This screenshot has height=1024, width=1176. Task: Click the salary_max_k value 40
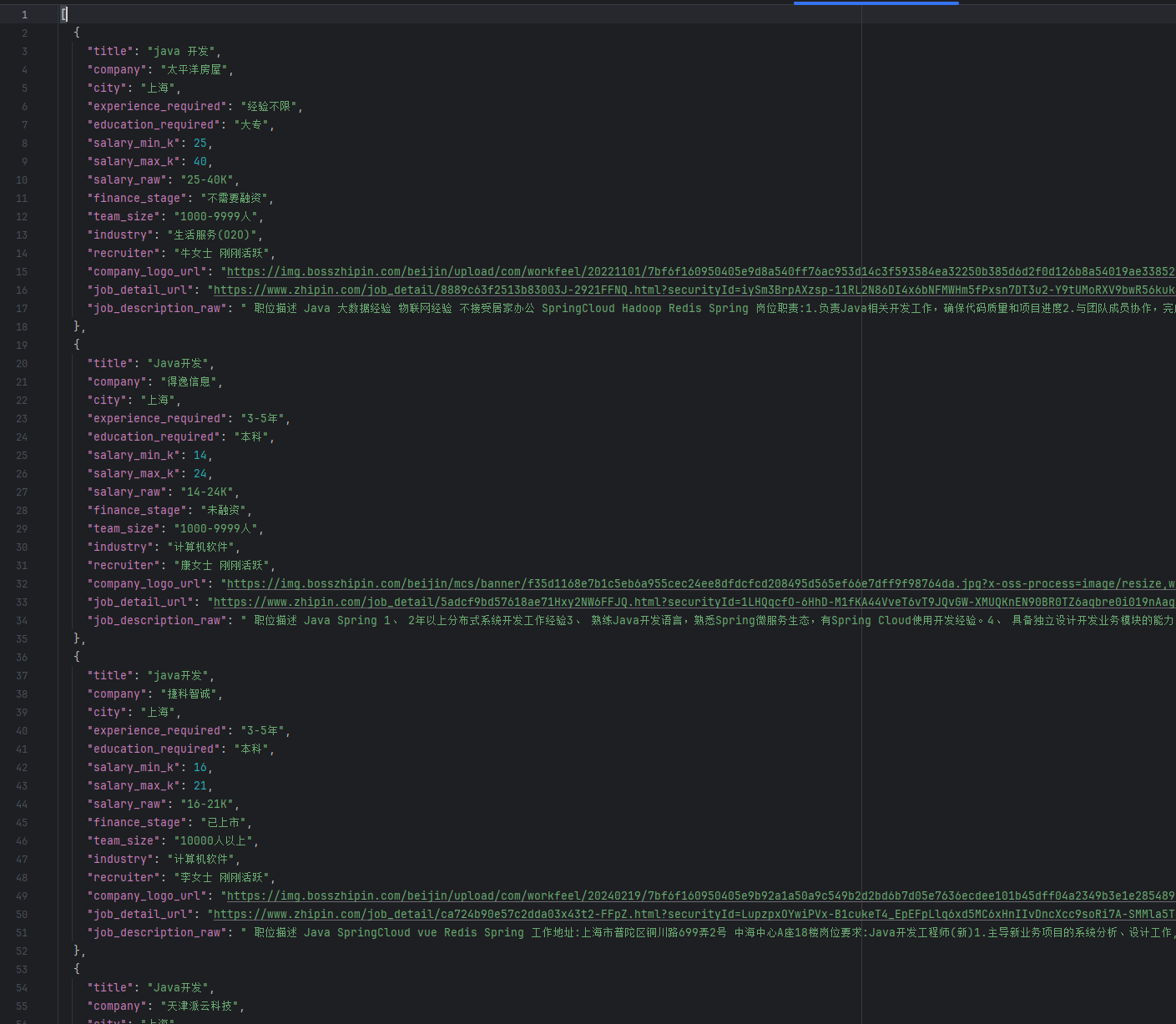pos(200,161)
